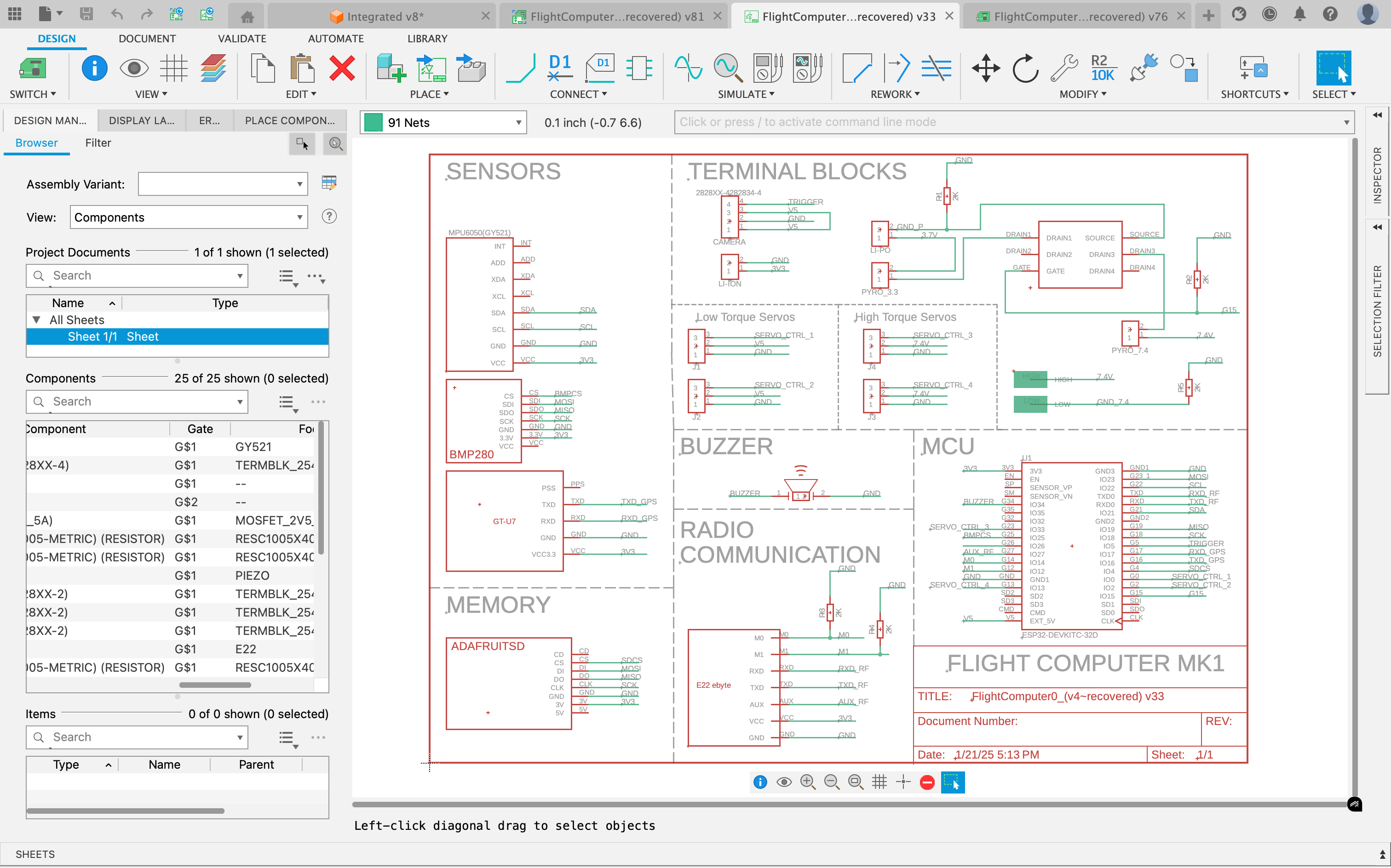Open the command line history dropdown arrow
Viewport: 1391px width, 868px height.
1346,122
